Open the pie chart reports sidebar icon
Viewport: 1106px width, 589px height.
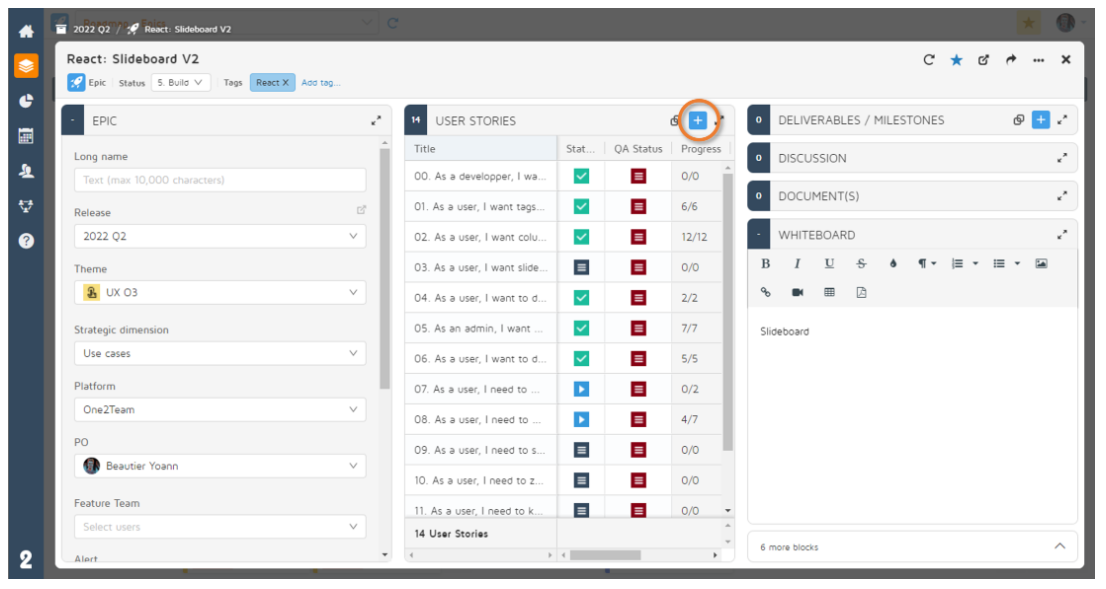click(26, 100)
